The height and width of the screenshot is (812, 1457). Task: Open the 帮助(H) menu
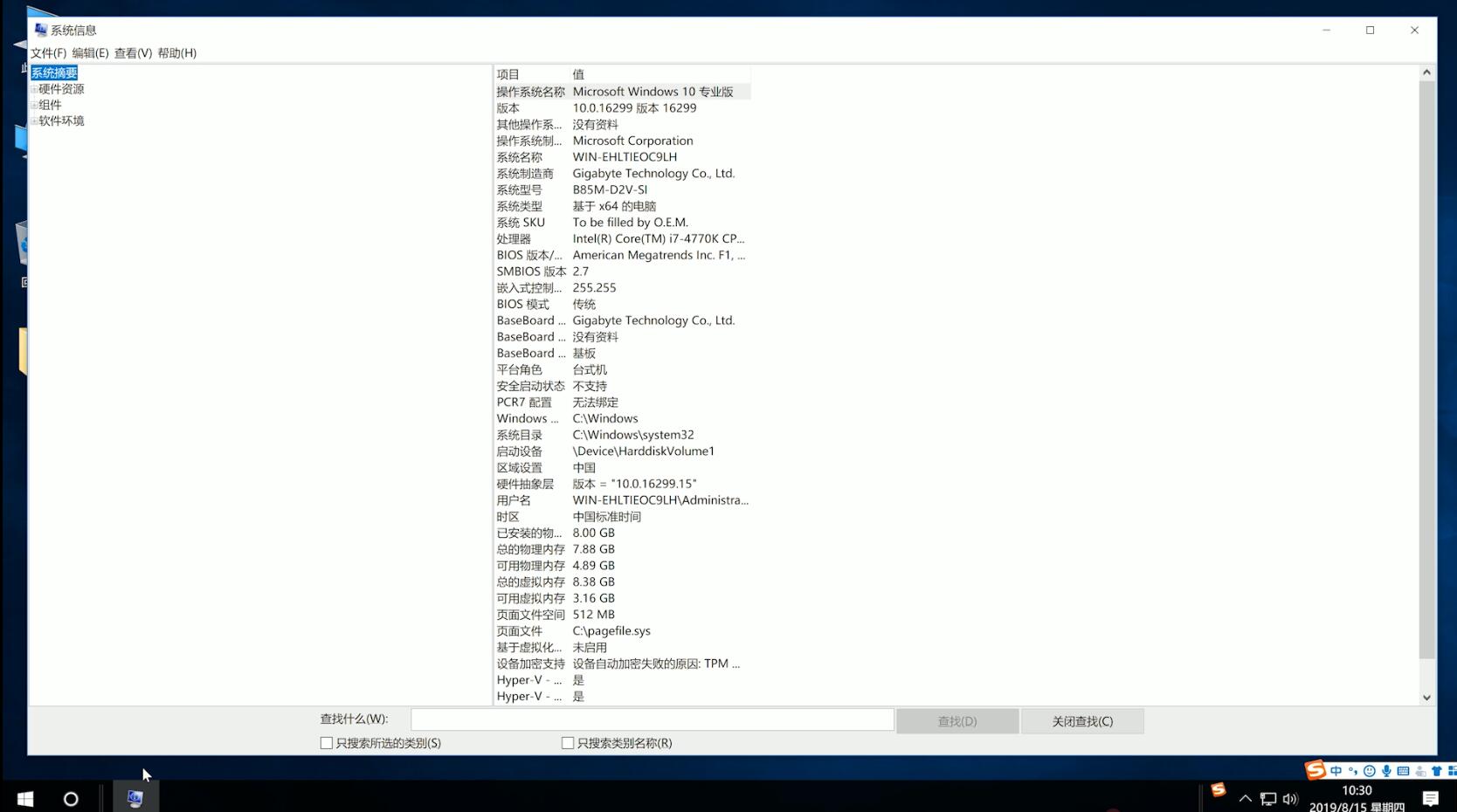(x=176, y=53)
